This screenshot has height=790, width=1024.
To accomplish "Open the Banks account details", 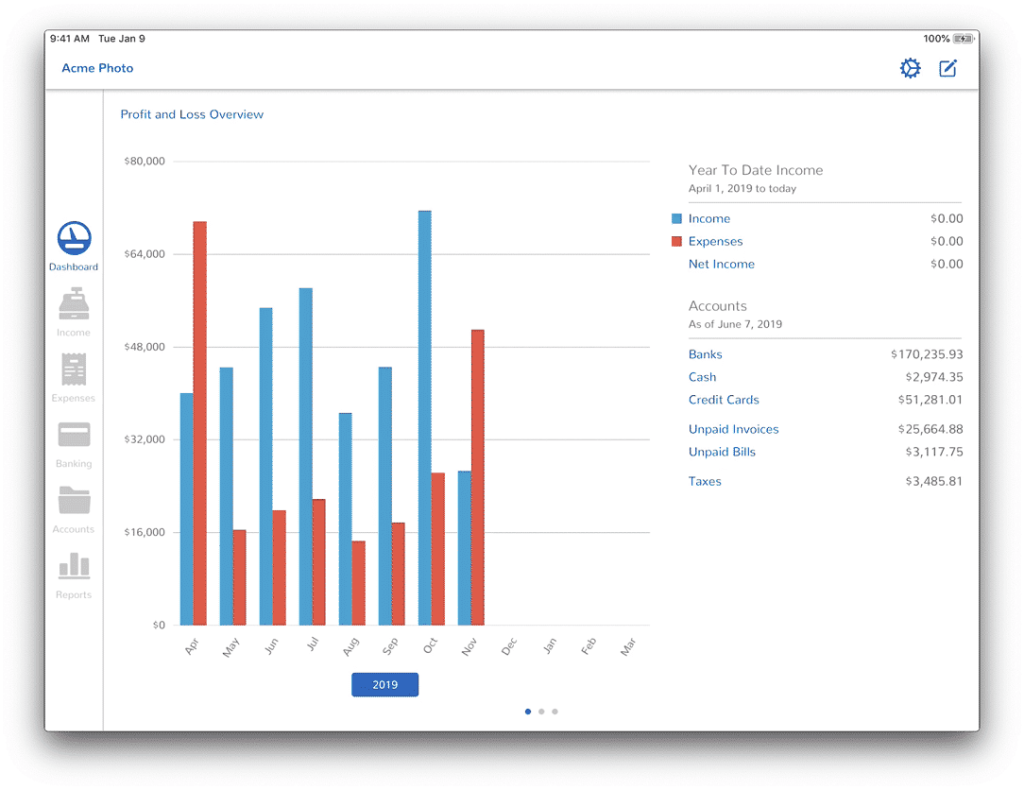I will tap(705, 354).
